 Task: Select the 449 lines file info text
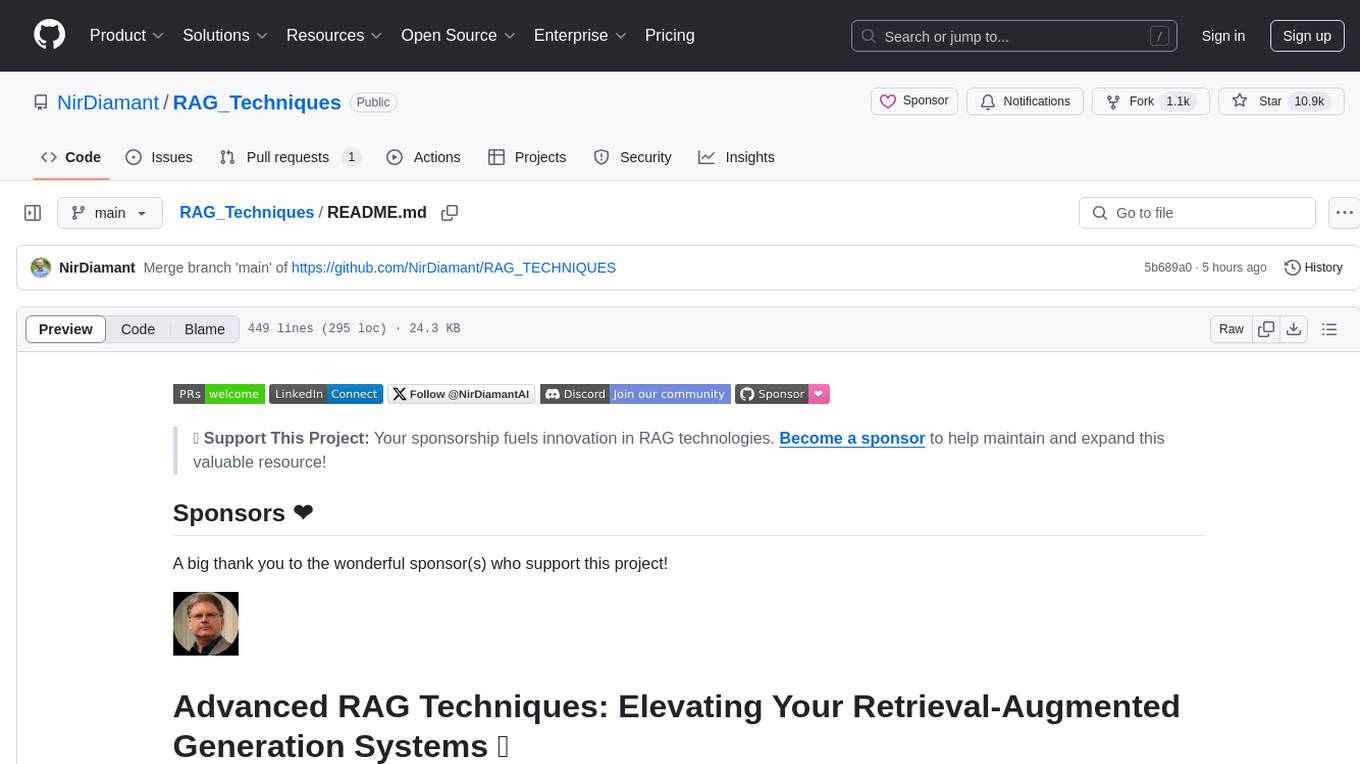(354, 328)
